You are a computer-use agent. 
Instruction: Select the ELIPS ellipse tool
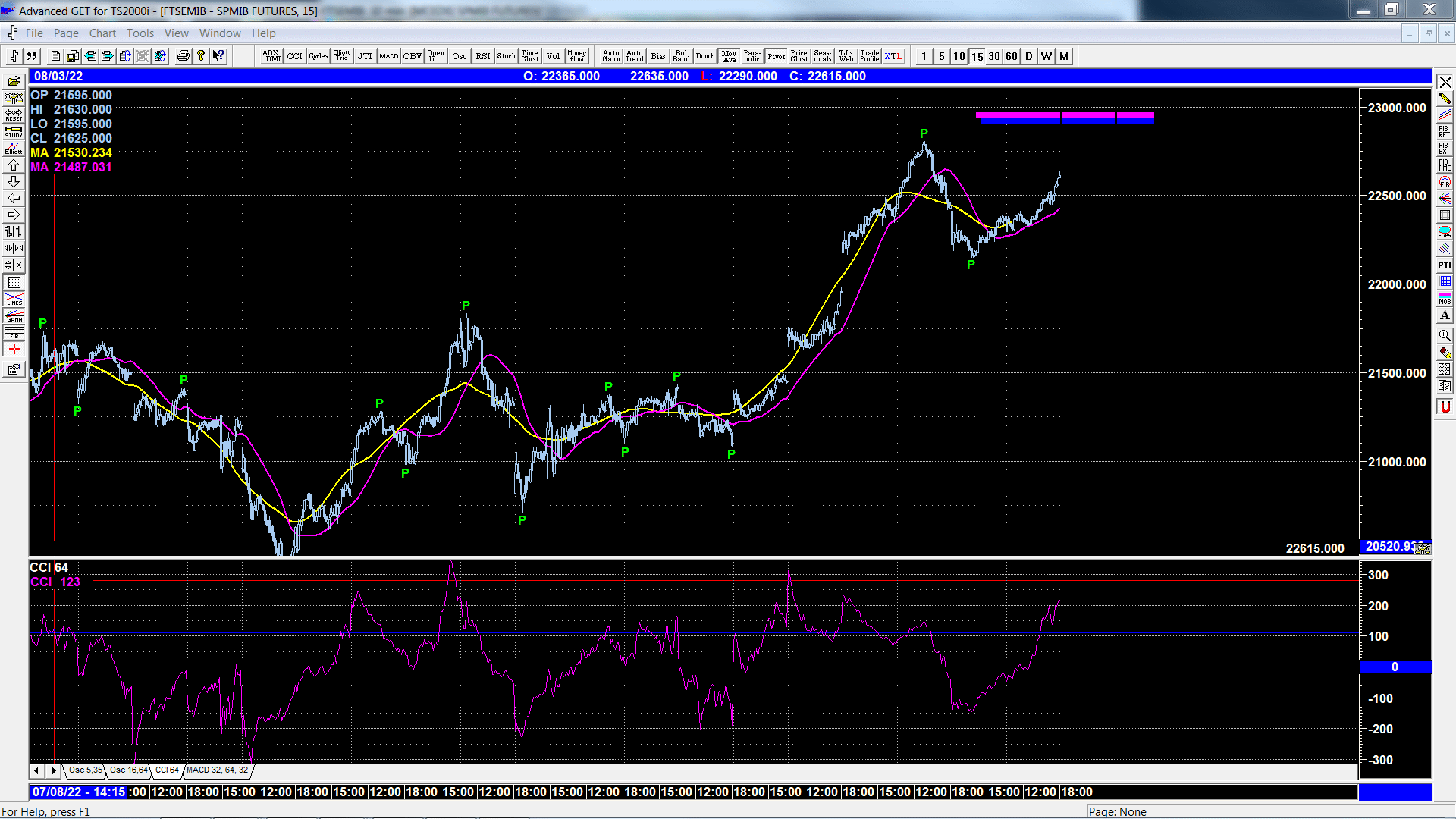(x=1445, y=232)
